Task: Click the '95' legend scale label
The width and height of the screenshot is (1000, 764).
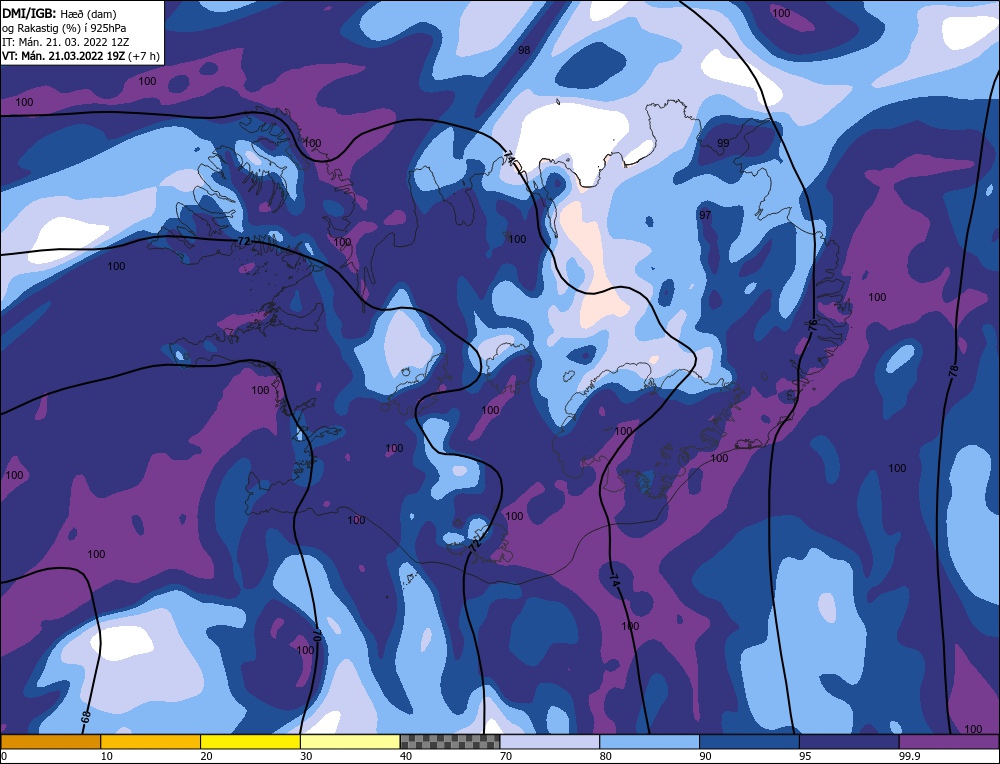Action: coord(805,756)
